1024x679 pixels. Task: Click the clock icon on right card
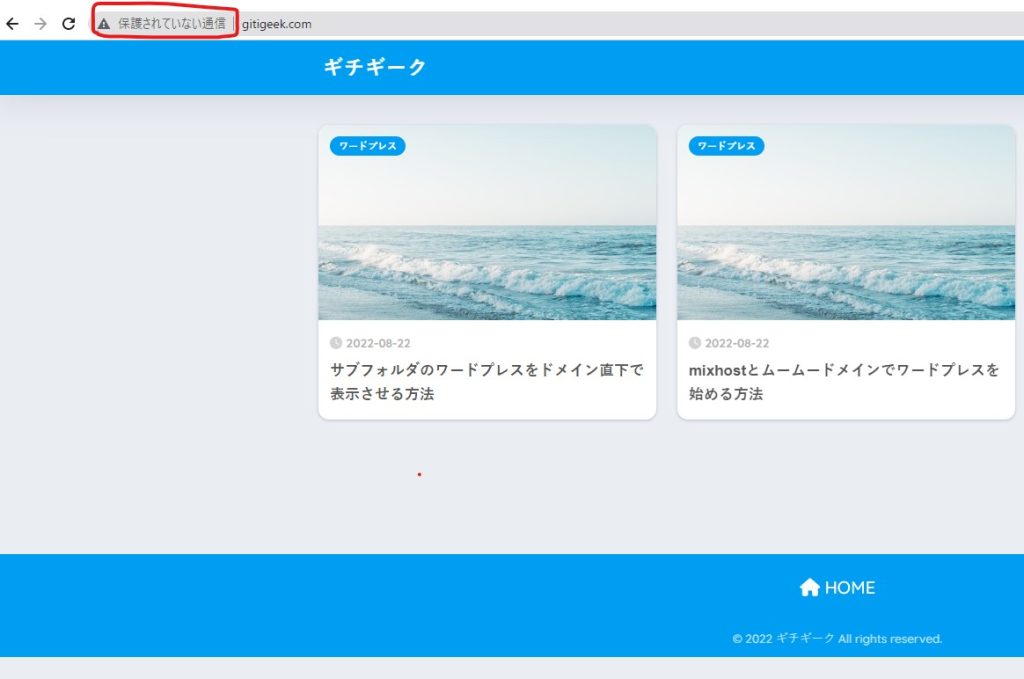pyautogui.click(x=695, y=343)
